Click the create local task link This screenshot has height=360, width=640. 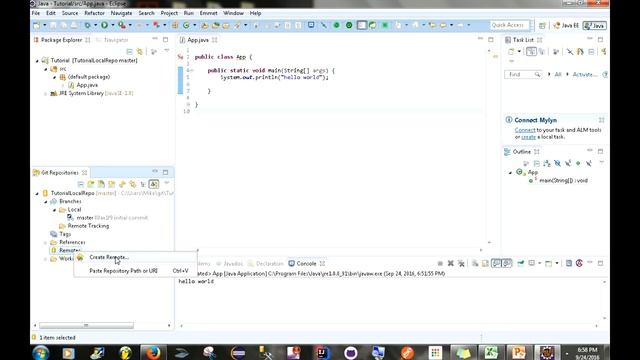[528, 137]
